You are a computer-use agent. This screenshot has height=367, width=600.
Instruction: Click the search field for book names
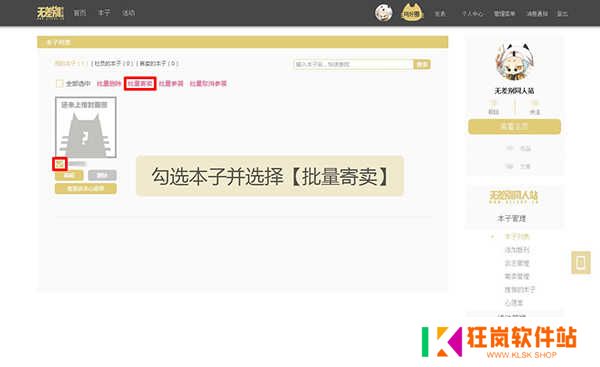(353, 64)
